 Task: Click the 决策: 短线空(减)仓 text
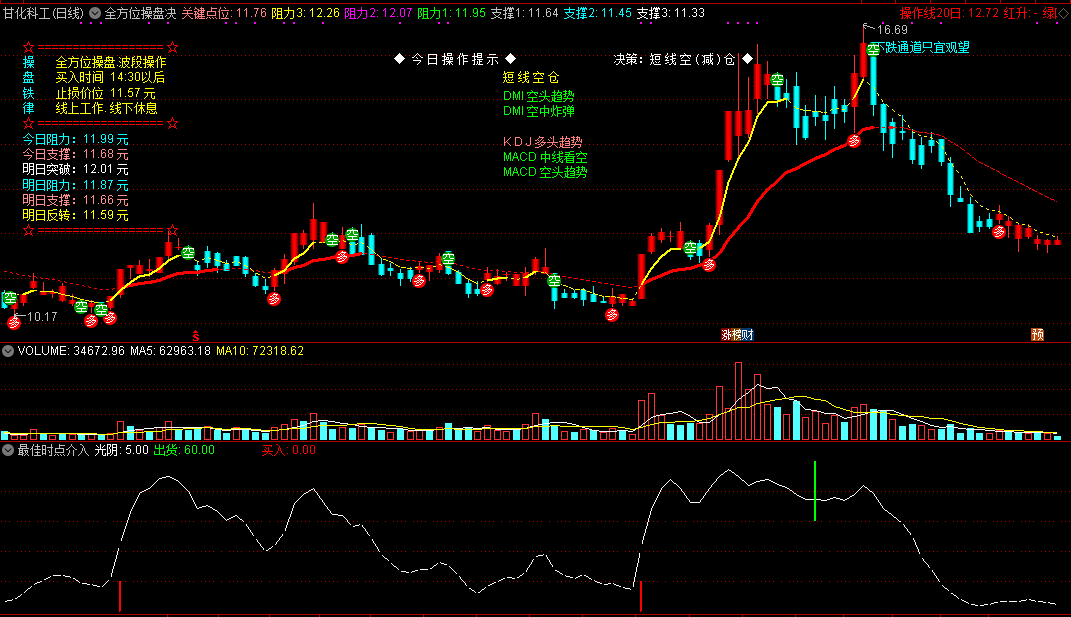(674, 59)
